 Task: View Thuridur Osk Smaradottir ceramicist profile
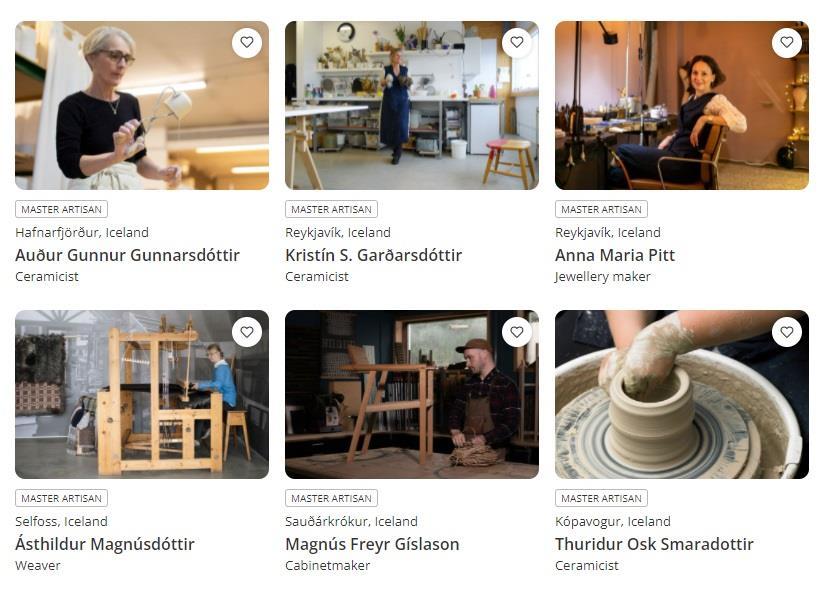(x=655, y=544)
